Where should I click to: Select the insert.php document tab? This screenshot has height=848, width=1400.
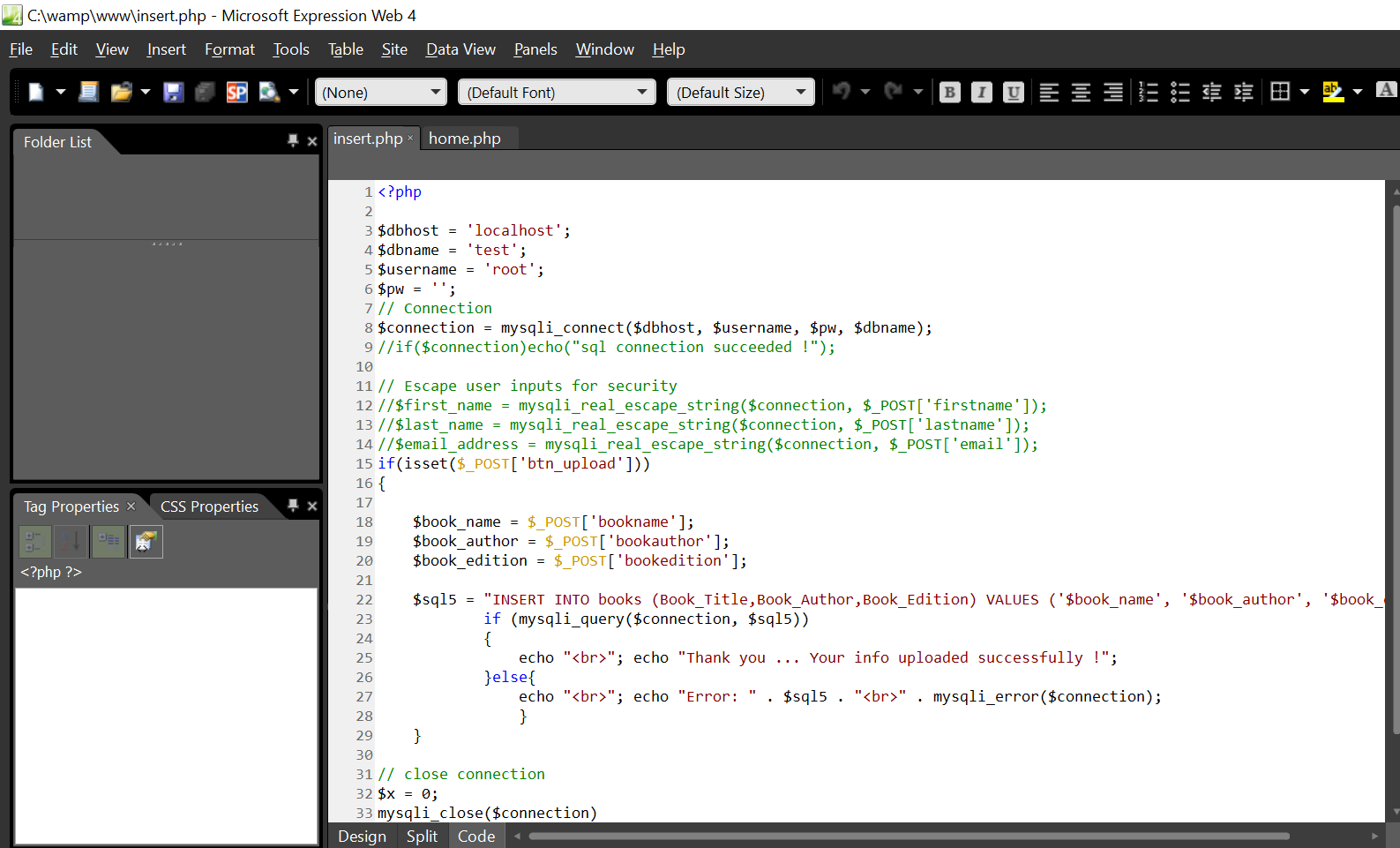(368, 139)
